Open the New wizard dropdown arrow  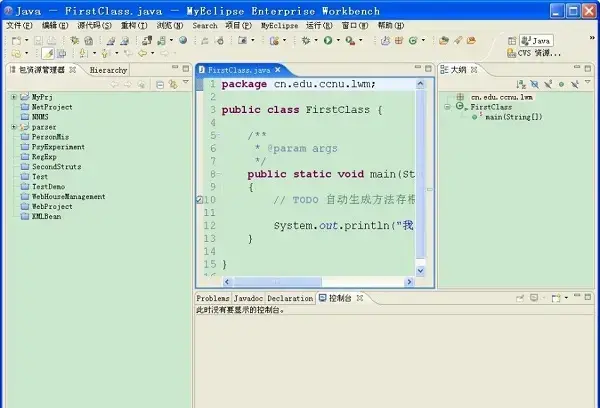26,40
